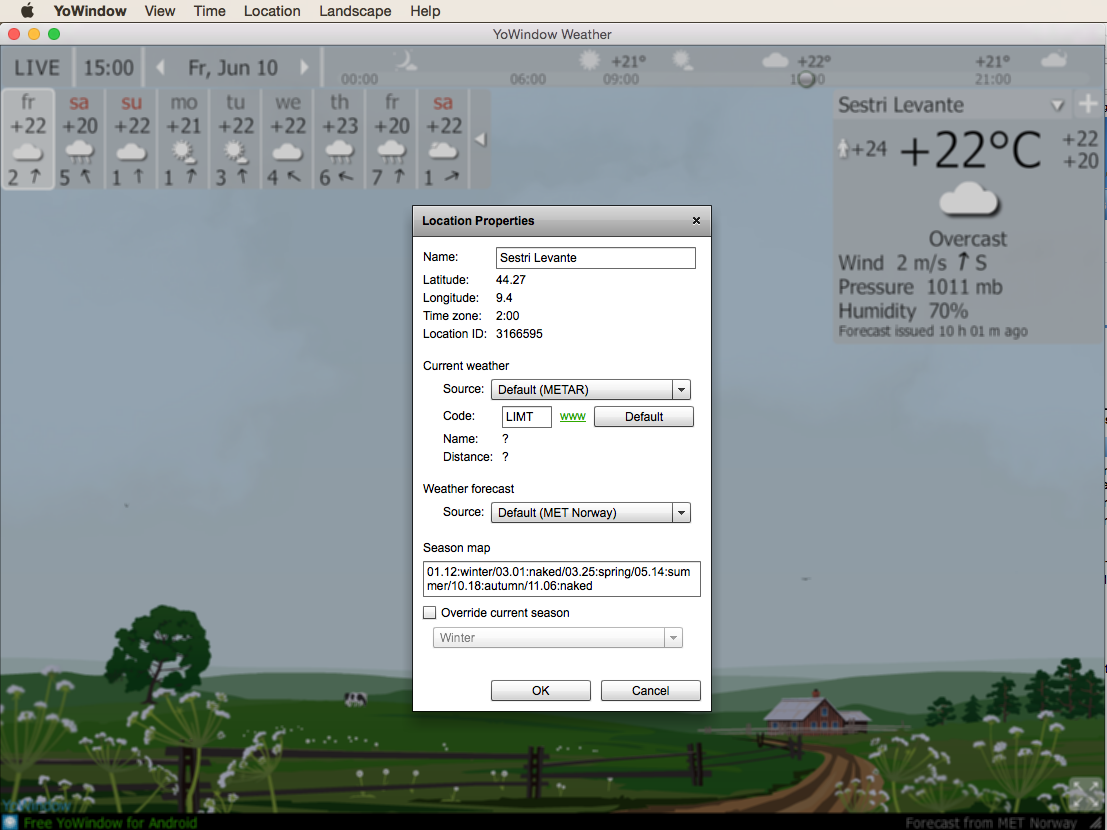Click the location Name text field
The height and width of the screenshot is (830, 1107).
click(595, 258)
